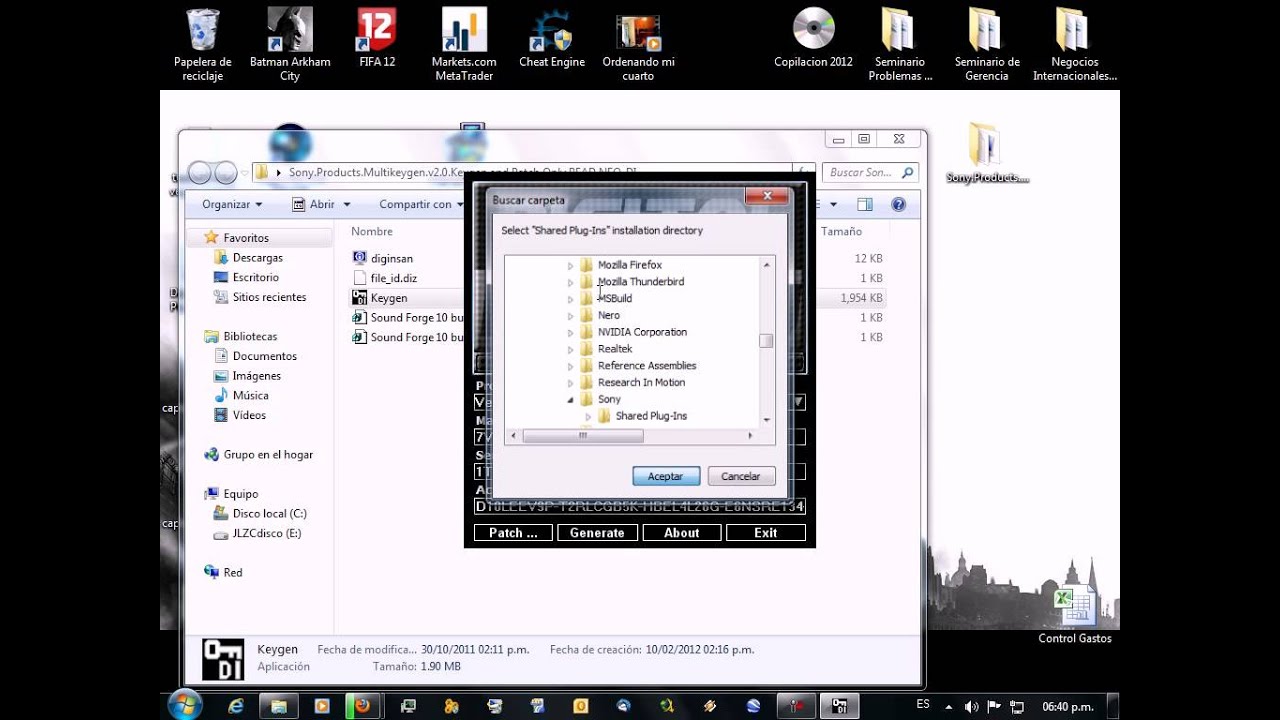Open Sitios recientes in the navigation pane
The image size is (1280, 720).
269,297
